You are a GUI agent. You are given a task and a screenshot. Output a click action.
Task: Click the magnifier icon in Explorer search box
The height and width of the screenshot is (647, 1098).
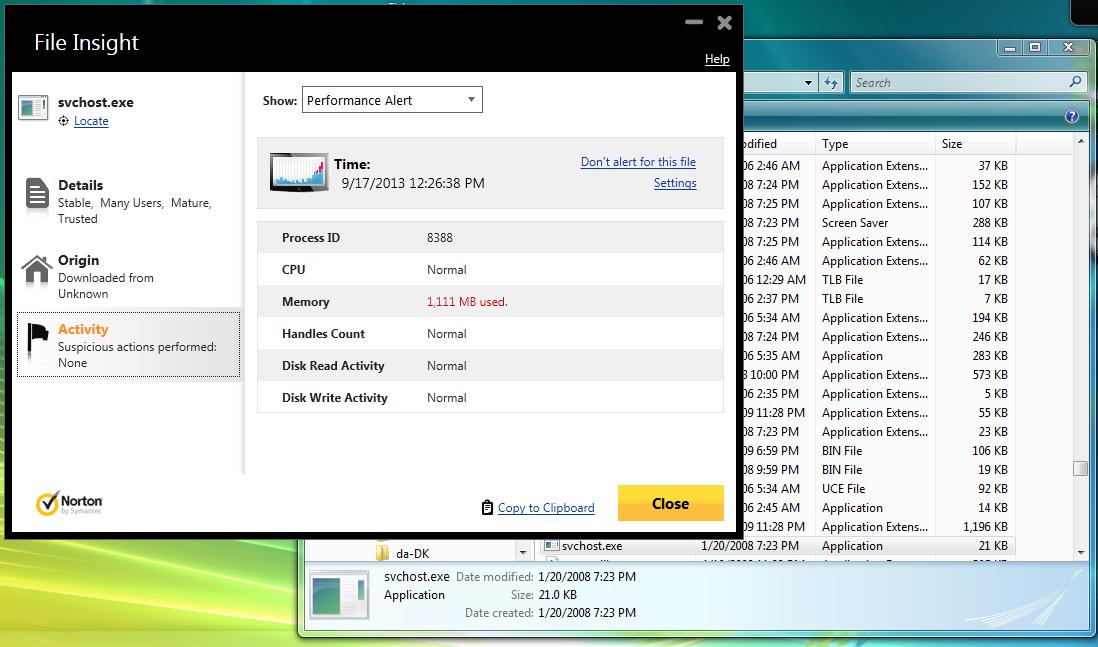[x=1075, y=82]
